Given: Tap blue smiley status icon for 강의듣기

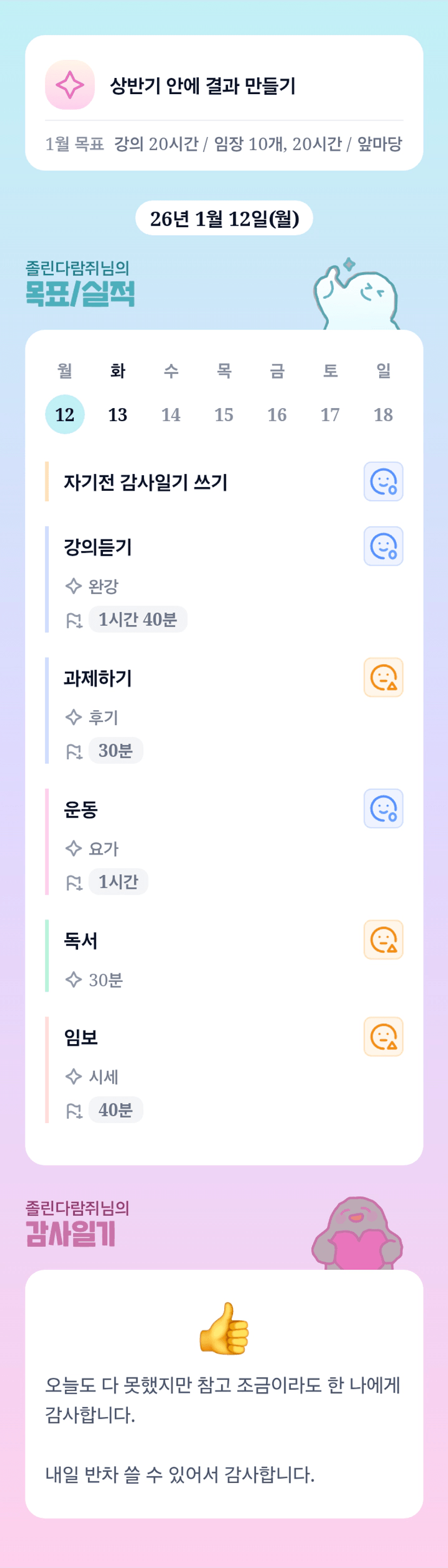Looking at the screenshot, I should point(383,546).
